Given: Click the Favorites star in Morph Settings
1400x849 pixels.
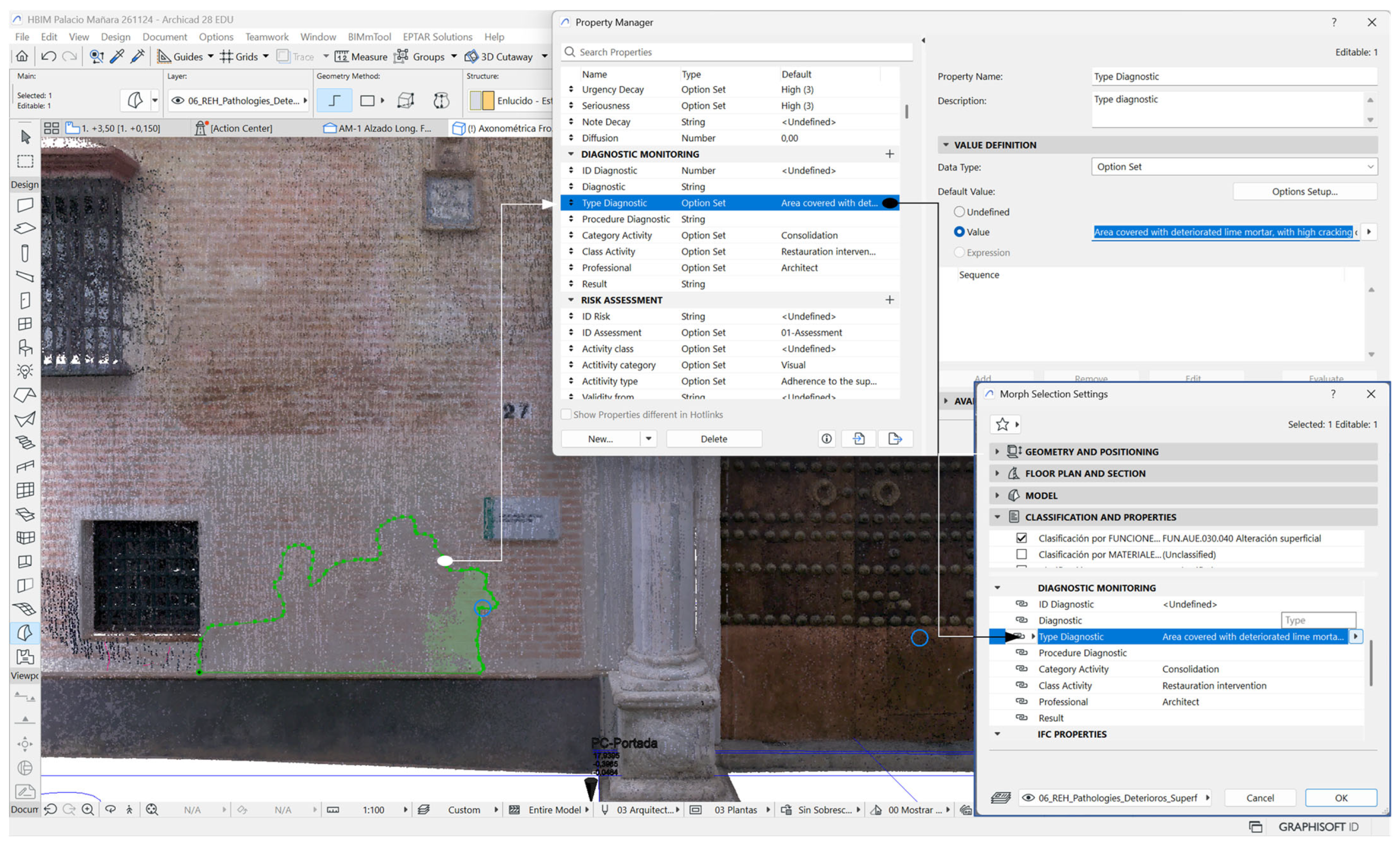Looking at the screenshot, I should [1002, 424].
